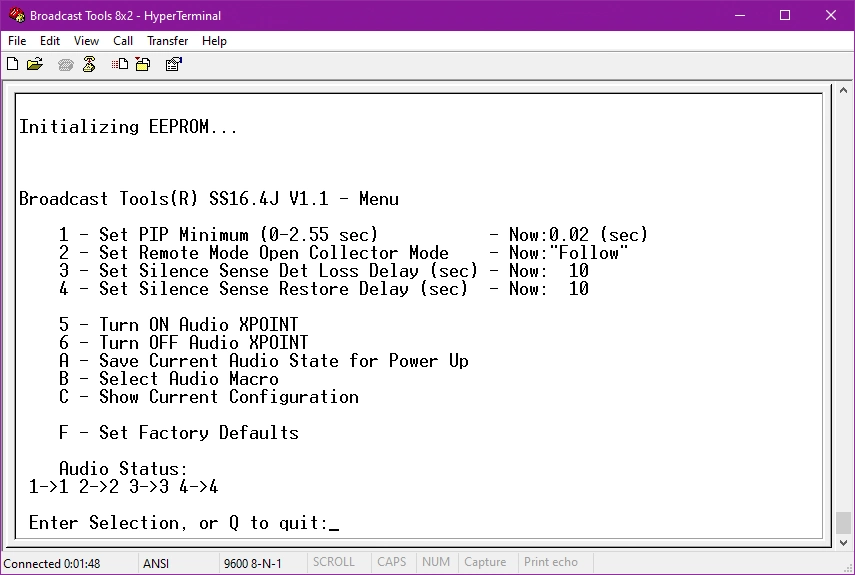855x575 pixels.
Task: Click the Call (connect) phone icon
Action: point(65,65)
